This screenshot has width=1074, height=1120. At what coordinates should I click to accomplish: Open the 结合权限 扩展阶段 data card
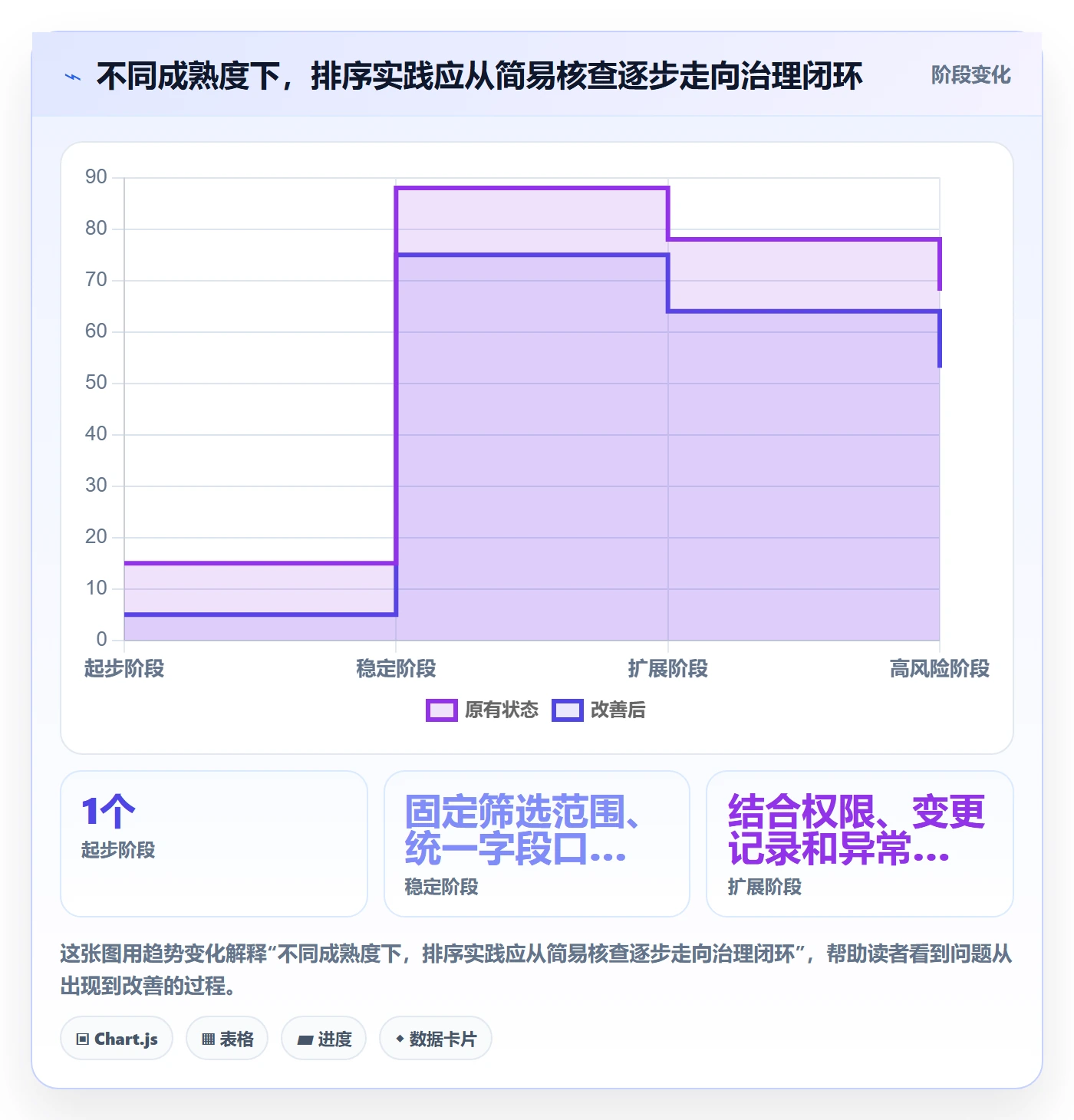(860, 844)
